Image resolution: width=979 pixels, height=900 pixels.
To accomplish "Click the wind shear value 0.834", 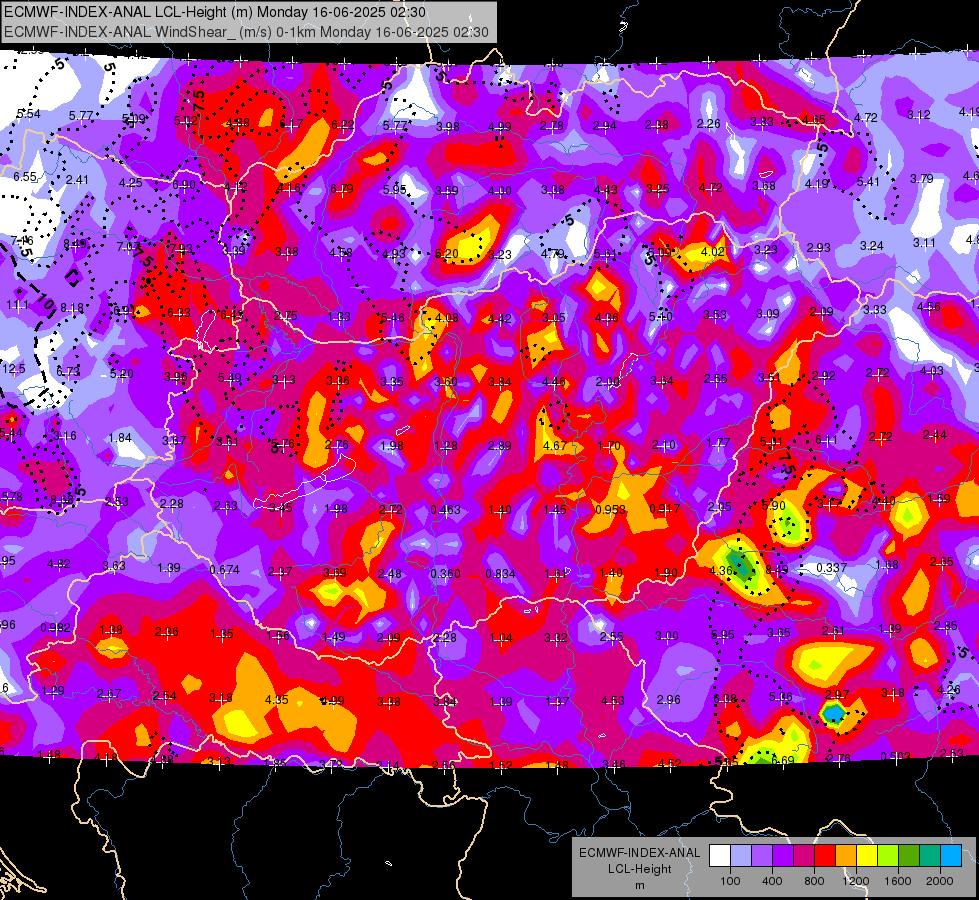I will pyautogui.click(x=500, y=573).
